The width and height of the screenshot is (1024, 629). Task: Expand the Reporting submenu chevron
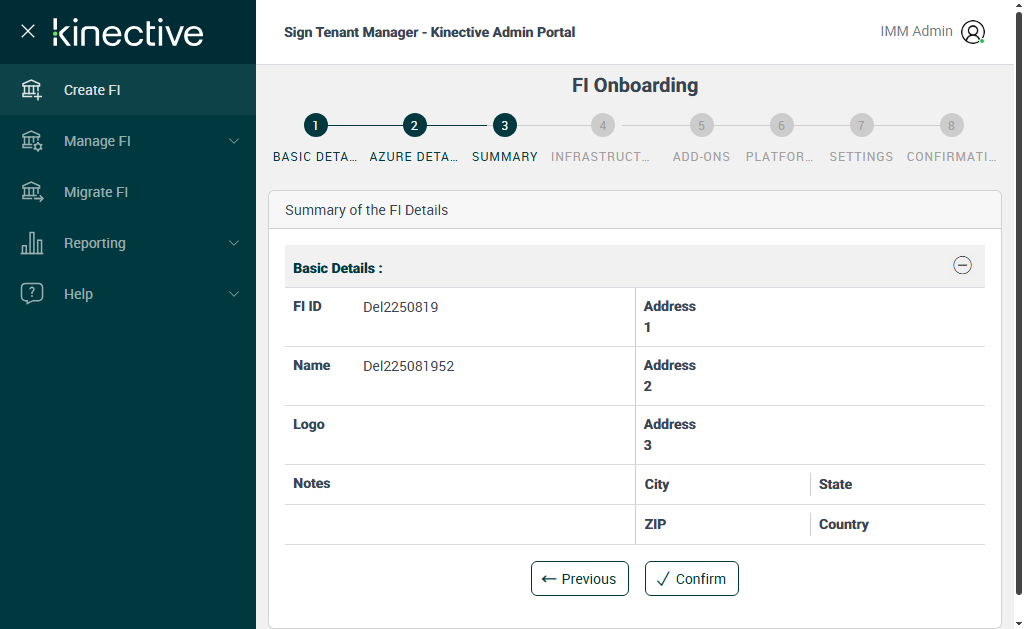234,243
